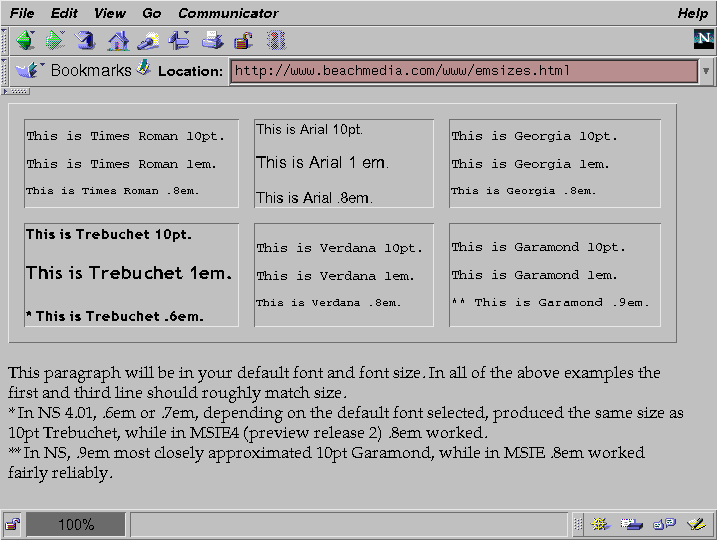The height and width of the screenshot is (540, 717).
Task: Print the page using the printer icon
Action: tap(212, 40)
